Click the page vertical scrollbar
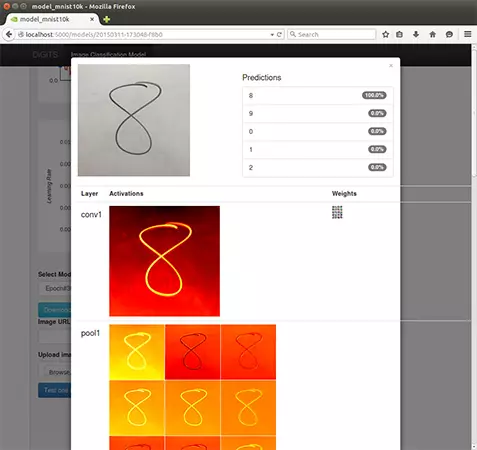The width and height of the screenshot is (477, 450). (x=474, y=247)
